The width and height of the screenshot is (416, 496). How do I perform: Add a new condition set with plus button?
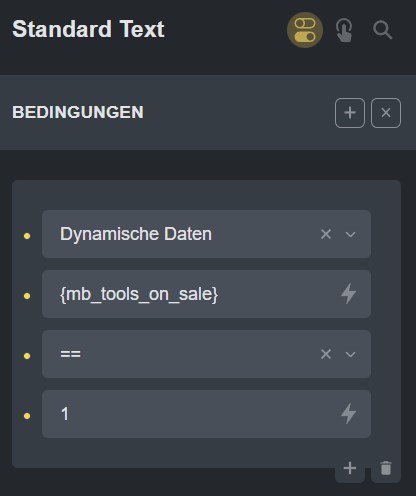pos(350,113)
